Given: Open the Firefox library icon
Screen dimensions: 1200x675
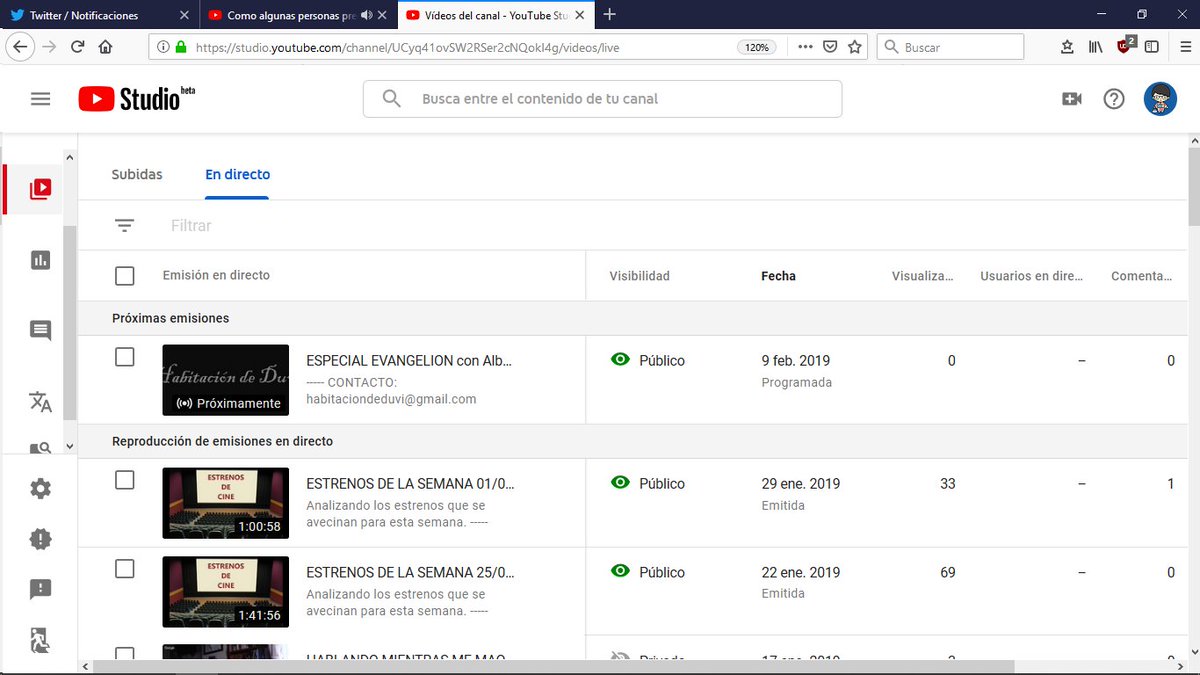Looking at the screenshot, I should 1096,47.
